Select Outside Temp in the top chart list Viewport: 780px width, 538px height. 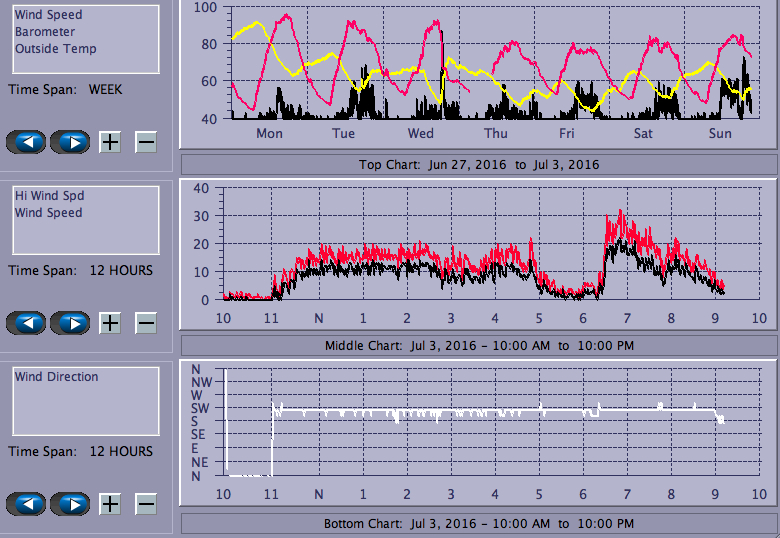coord(55,48)
